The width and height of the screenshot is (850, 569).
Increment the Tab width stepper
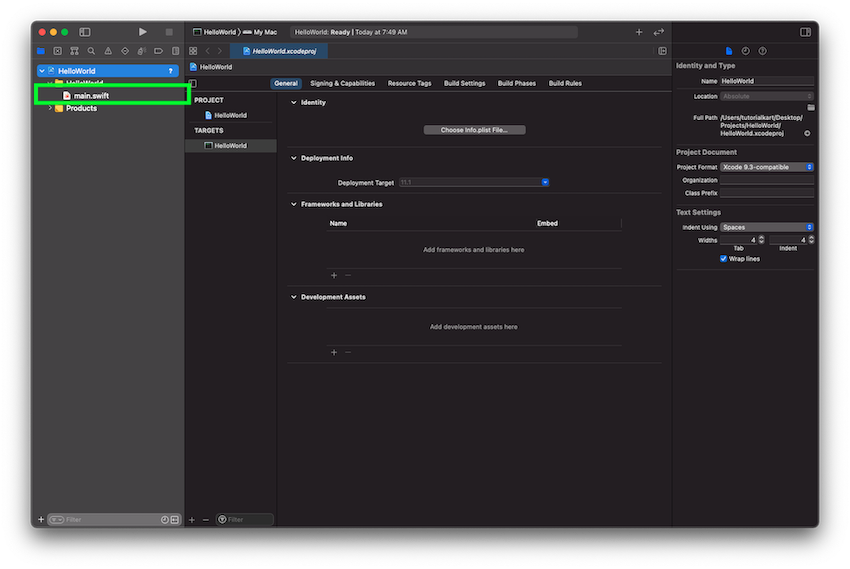[761, 237]
